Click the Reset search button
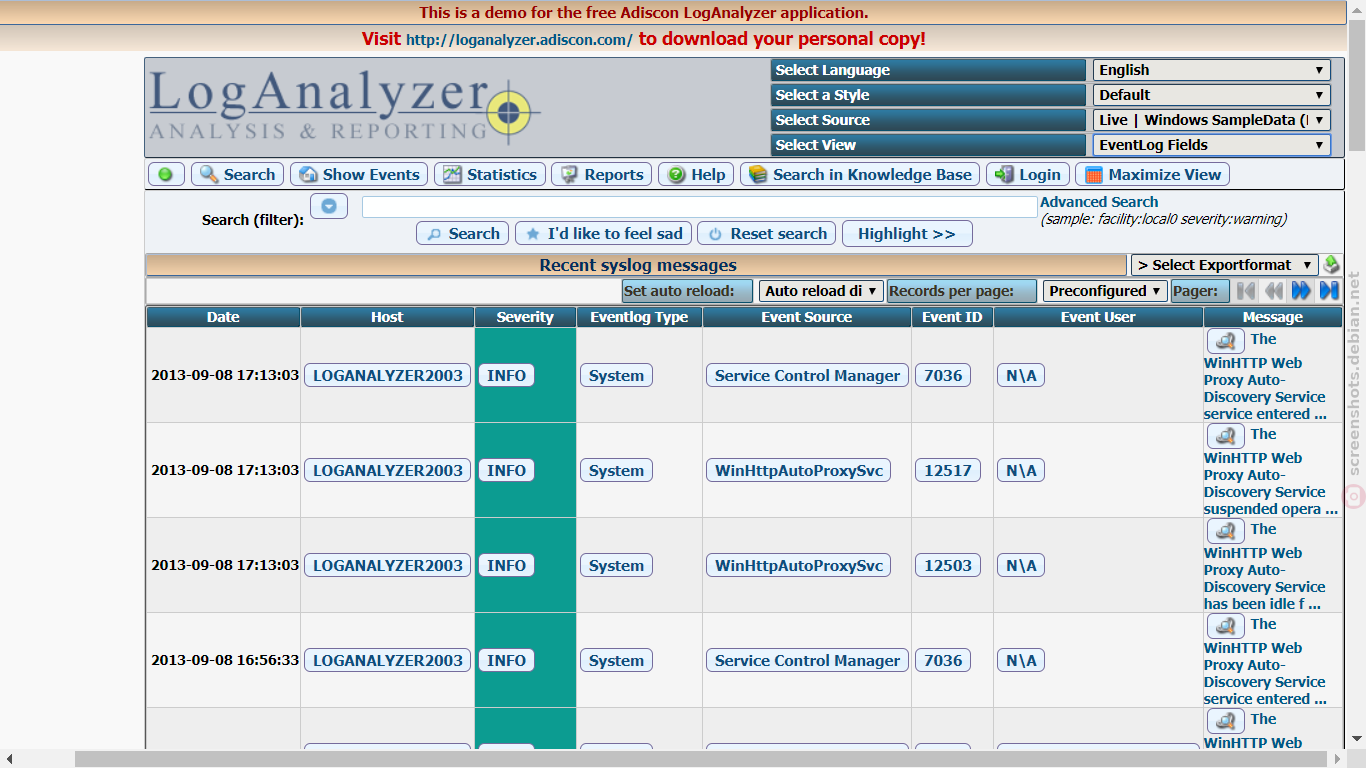The height and width of the screenshot is (768, 1366). [x=767, y=233]
